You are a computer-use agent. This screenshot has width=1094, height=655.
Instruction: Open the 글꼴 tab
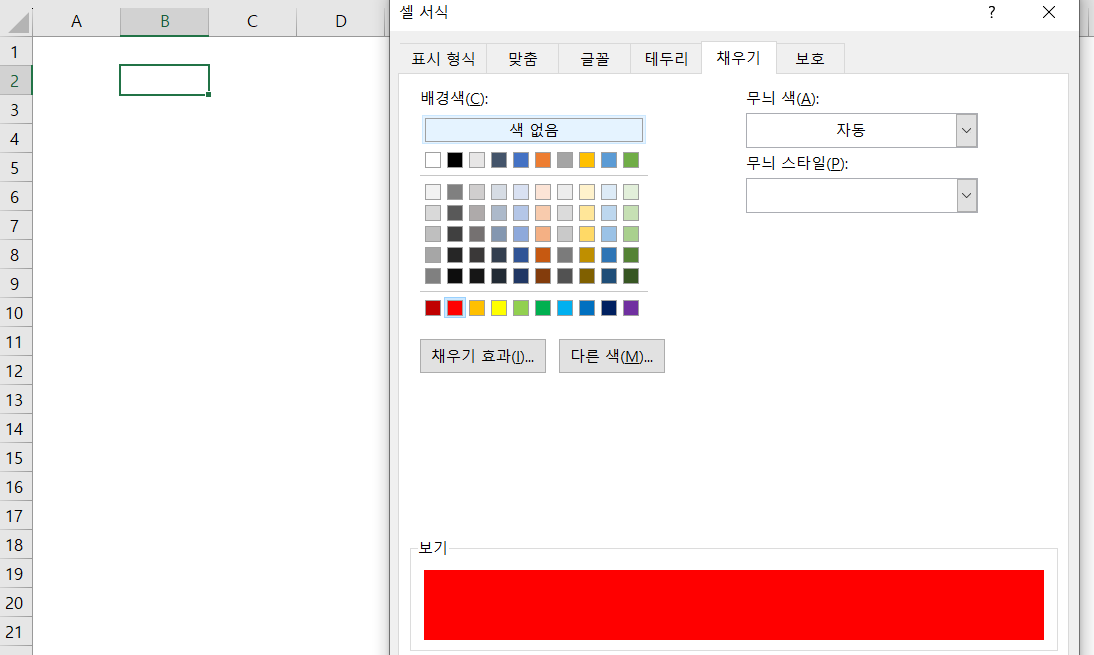594,59
